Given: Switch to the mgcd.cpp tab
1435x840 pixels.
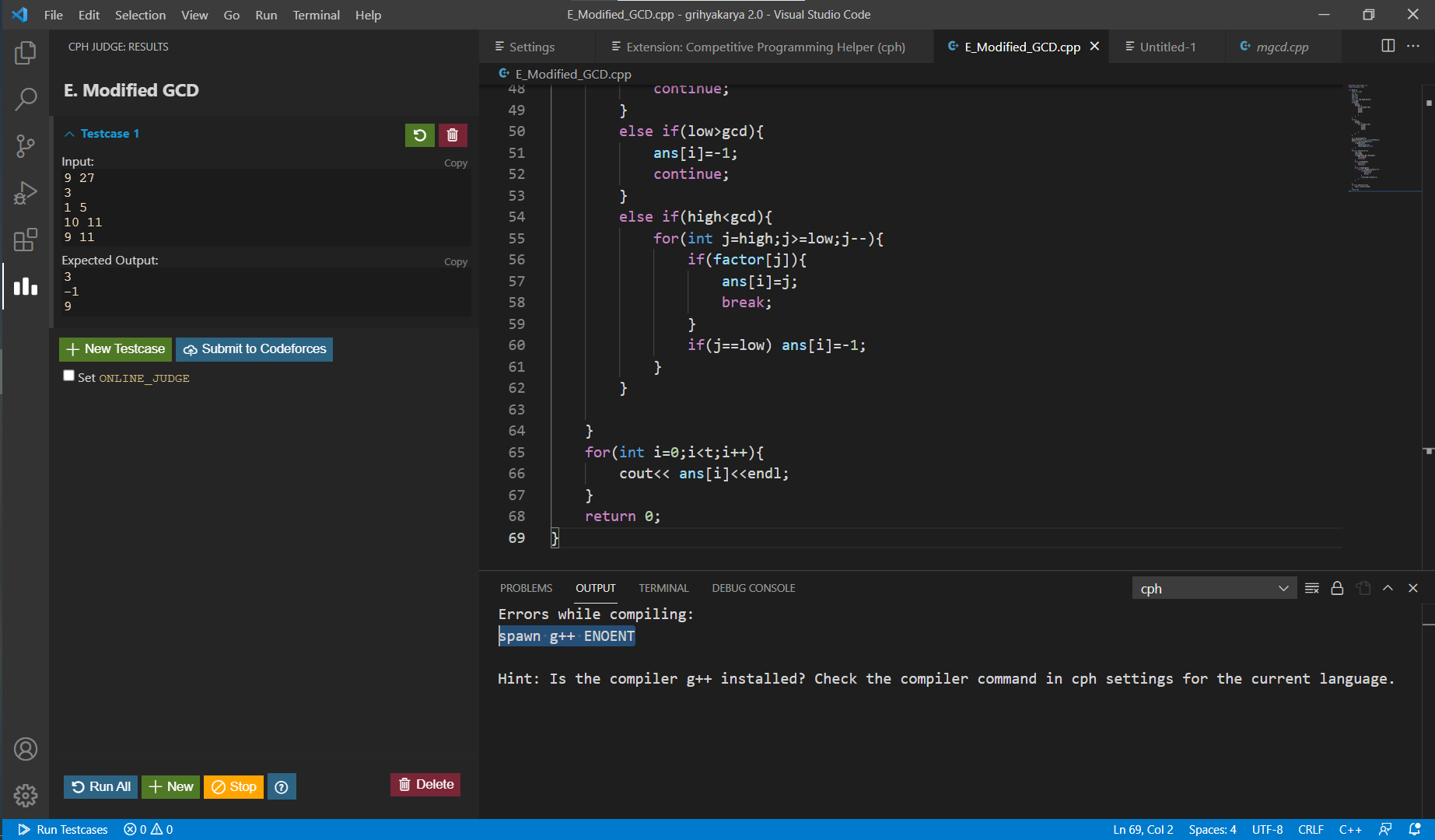Looking at the screenshot, I should tap(1282, 47).
